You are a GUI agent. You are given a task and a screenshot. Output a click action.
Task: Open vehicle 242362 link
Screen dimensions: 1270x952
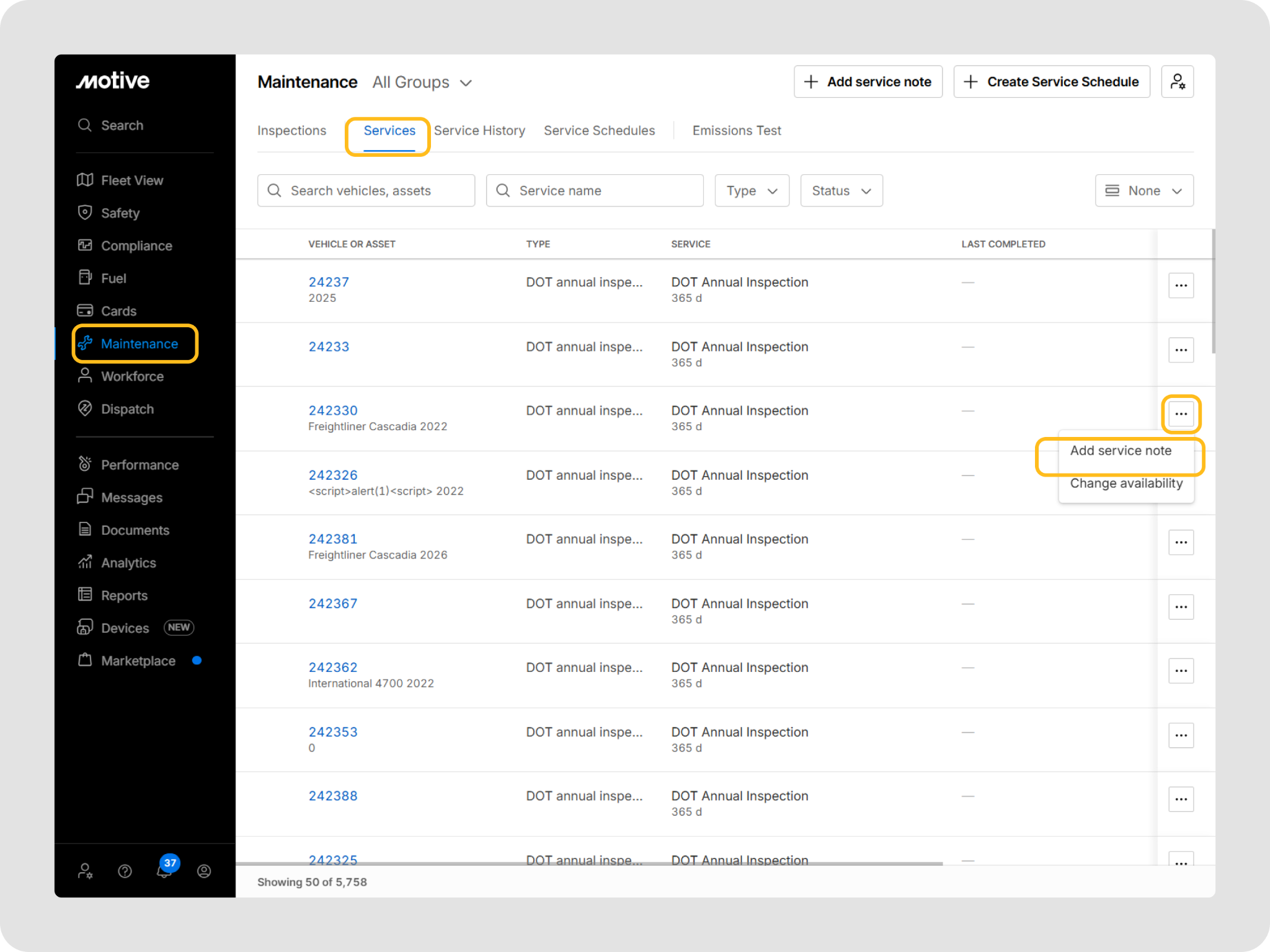point(333,668)
